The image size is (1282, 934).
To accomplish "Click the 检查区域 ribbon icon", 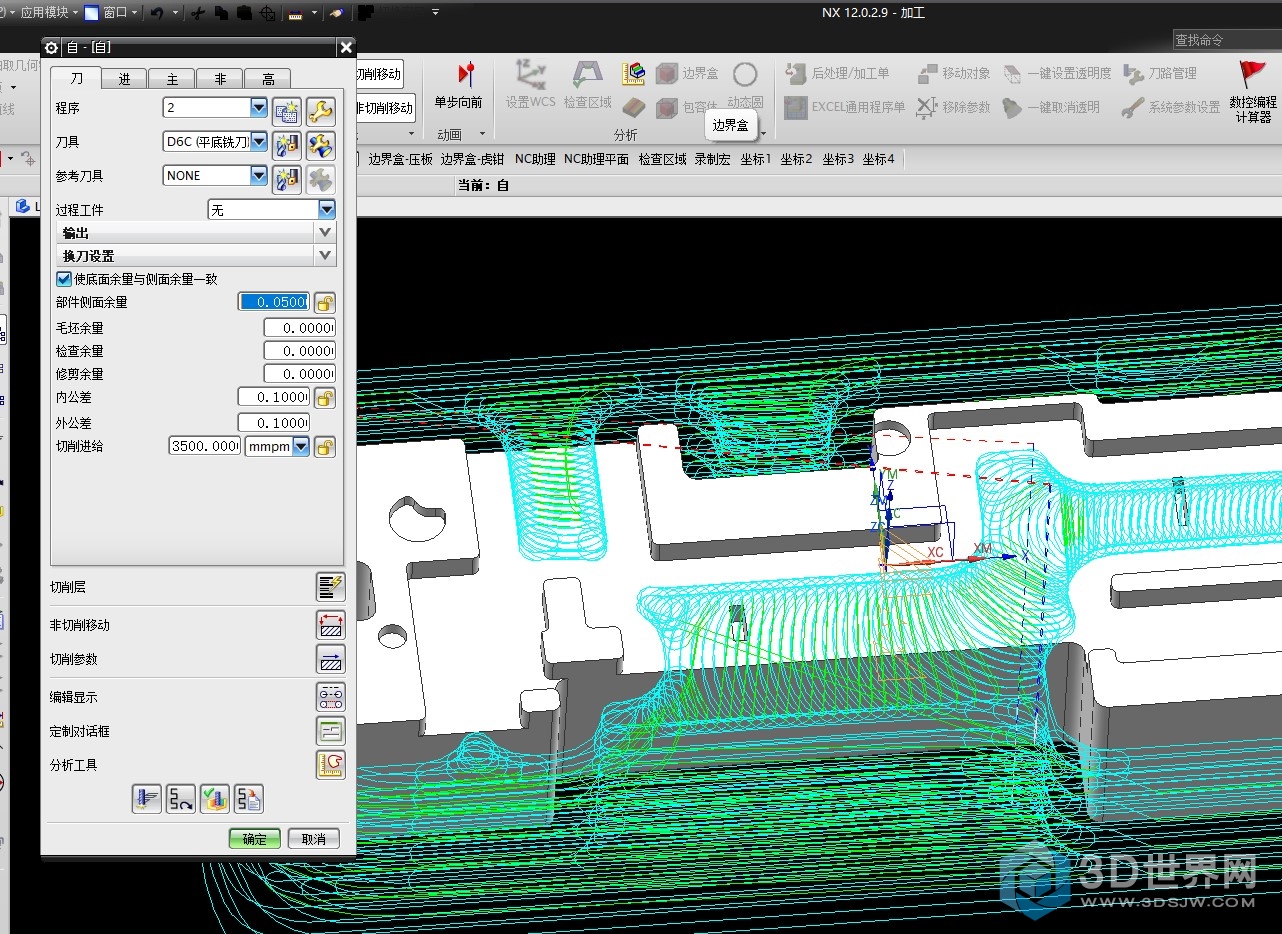I will (587, 74).
